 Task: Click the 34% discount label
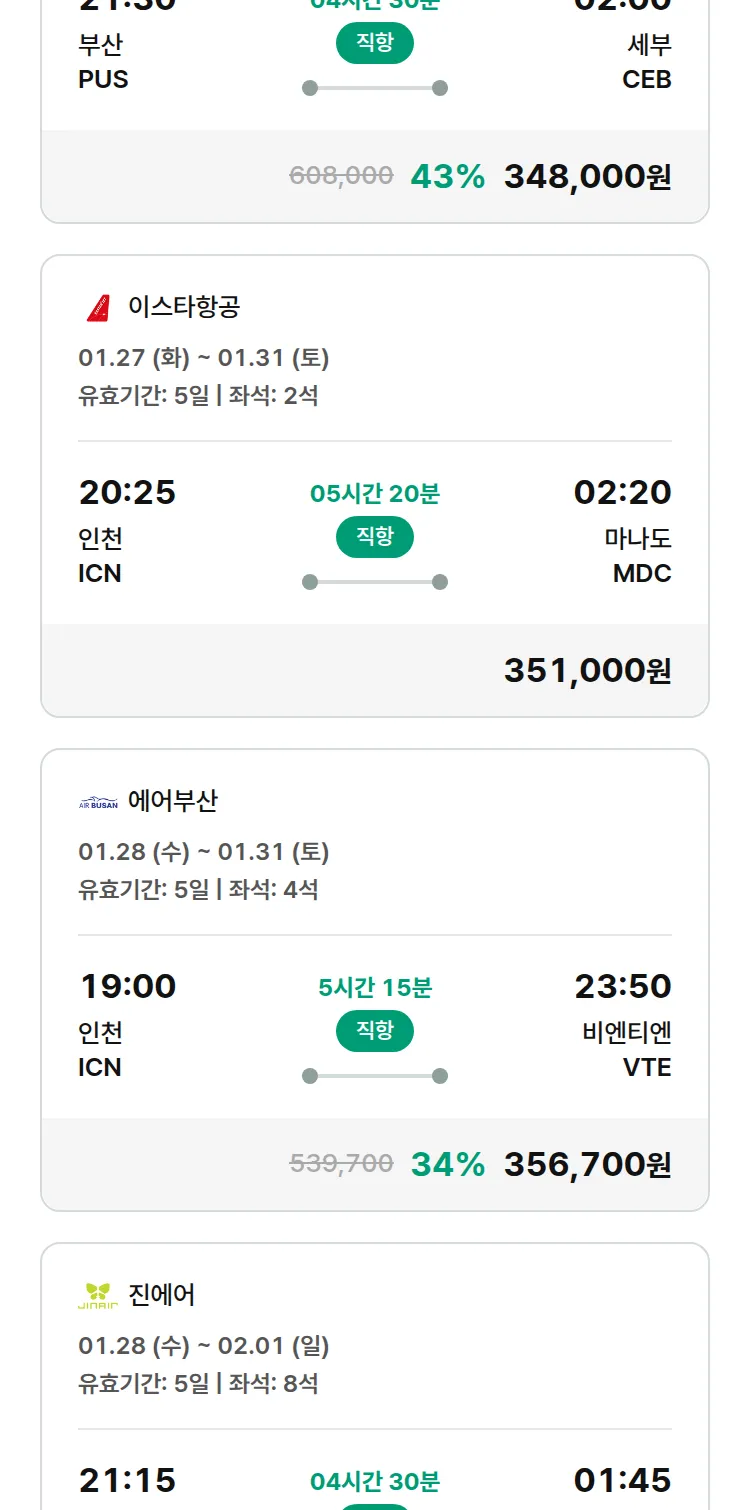click(447, 1165)
